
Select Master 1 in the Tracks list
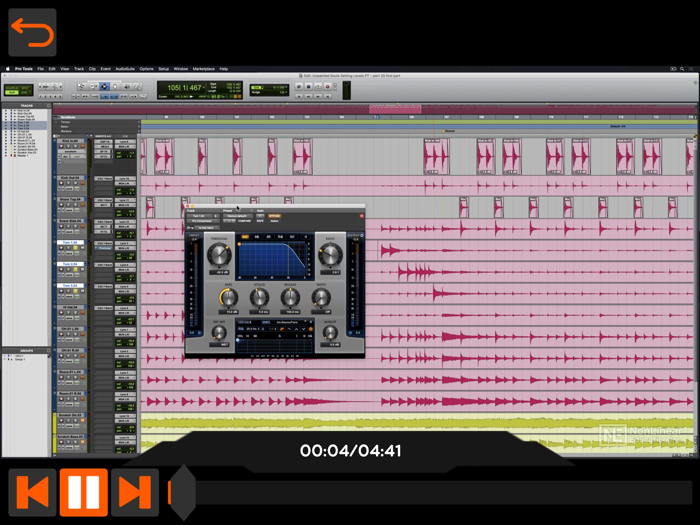point(23,155)
